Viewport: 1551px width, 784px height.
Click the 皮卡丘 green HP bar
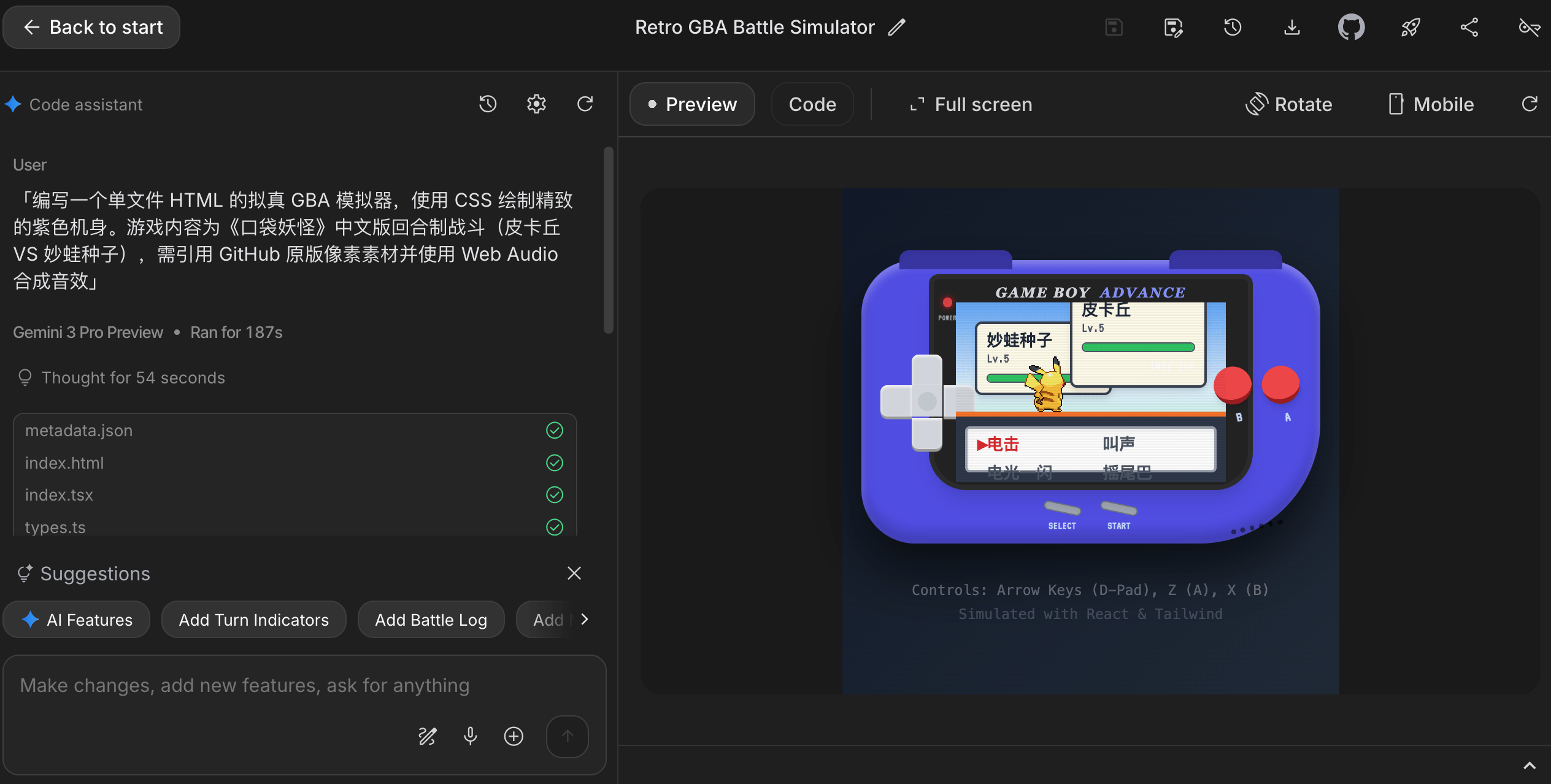(1138, 347)
